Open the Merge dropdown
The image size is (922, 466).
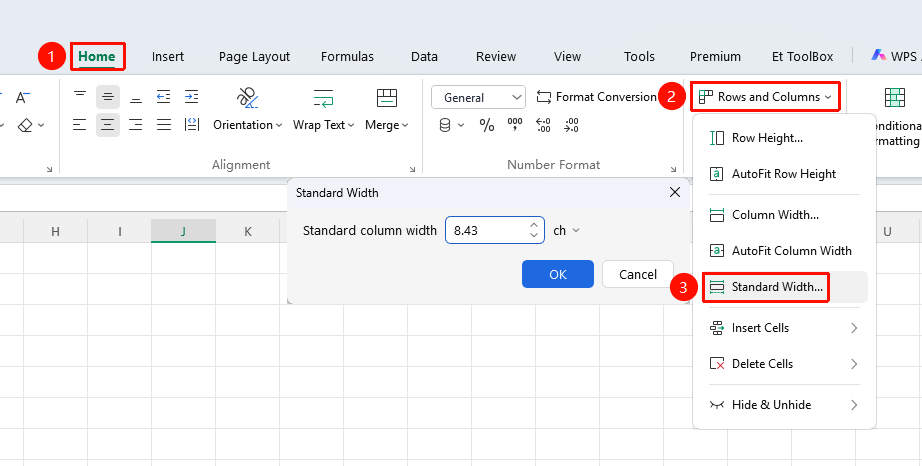point(386,125)
